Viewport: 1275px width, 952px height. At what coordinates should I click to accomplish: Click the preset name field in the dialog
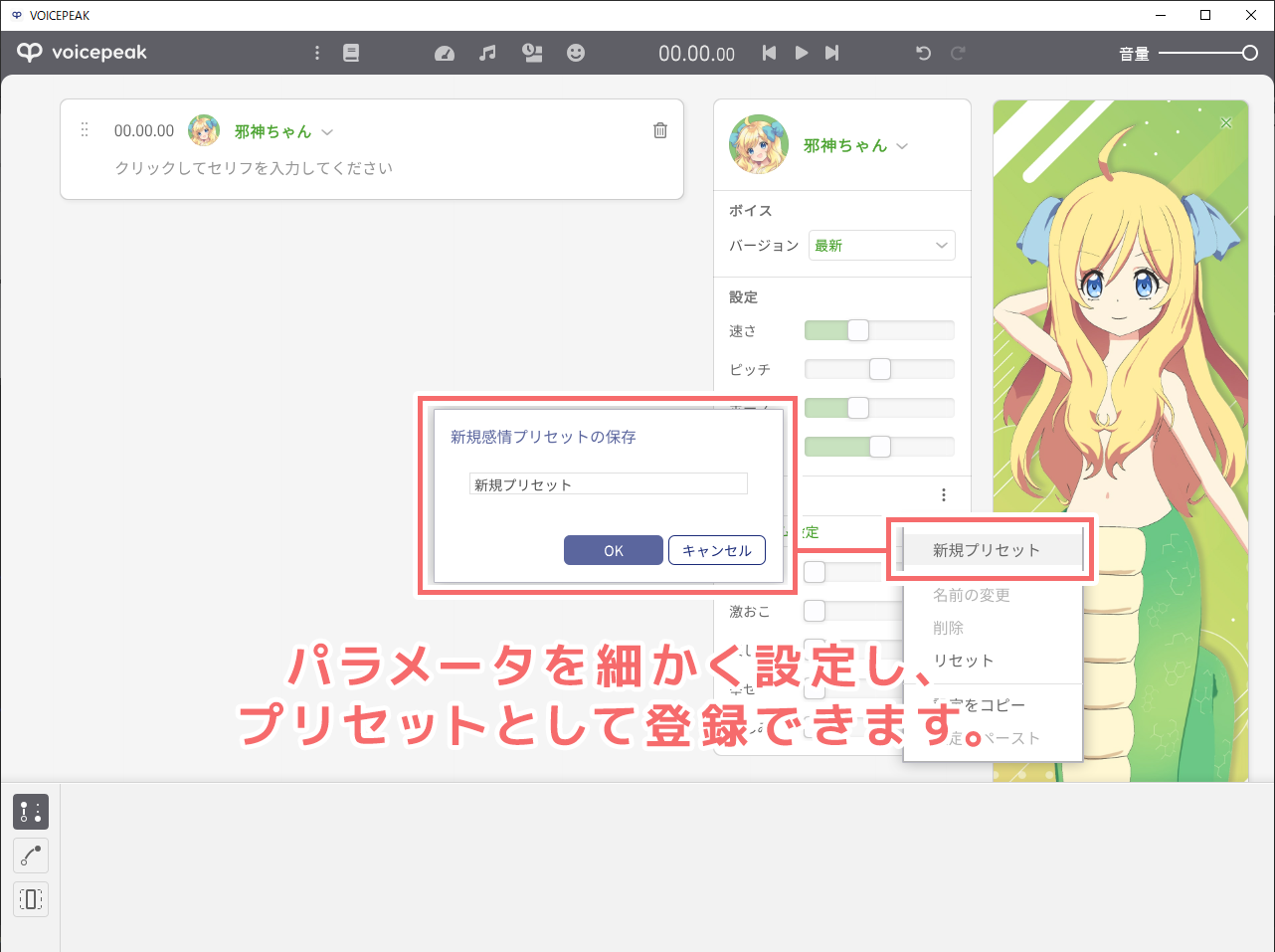(x=608, y=484)
